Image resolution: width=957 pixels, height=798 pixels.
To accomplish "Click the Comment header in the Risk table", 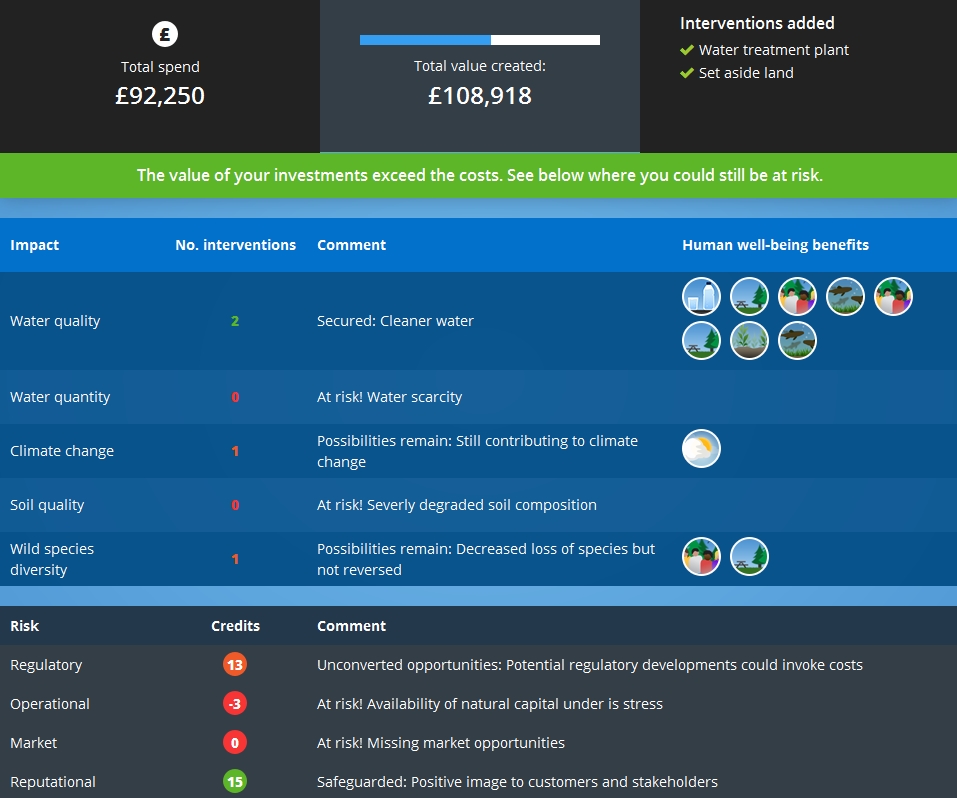I will [x=352, y=626].
